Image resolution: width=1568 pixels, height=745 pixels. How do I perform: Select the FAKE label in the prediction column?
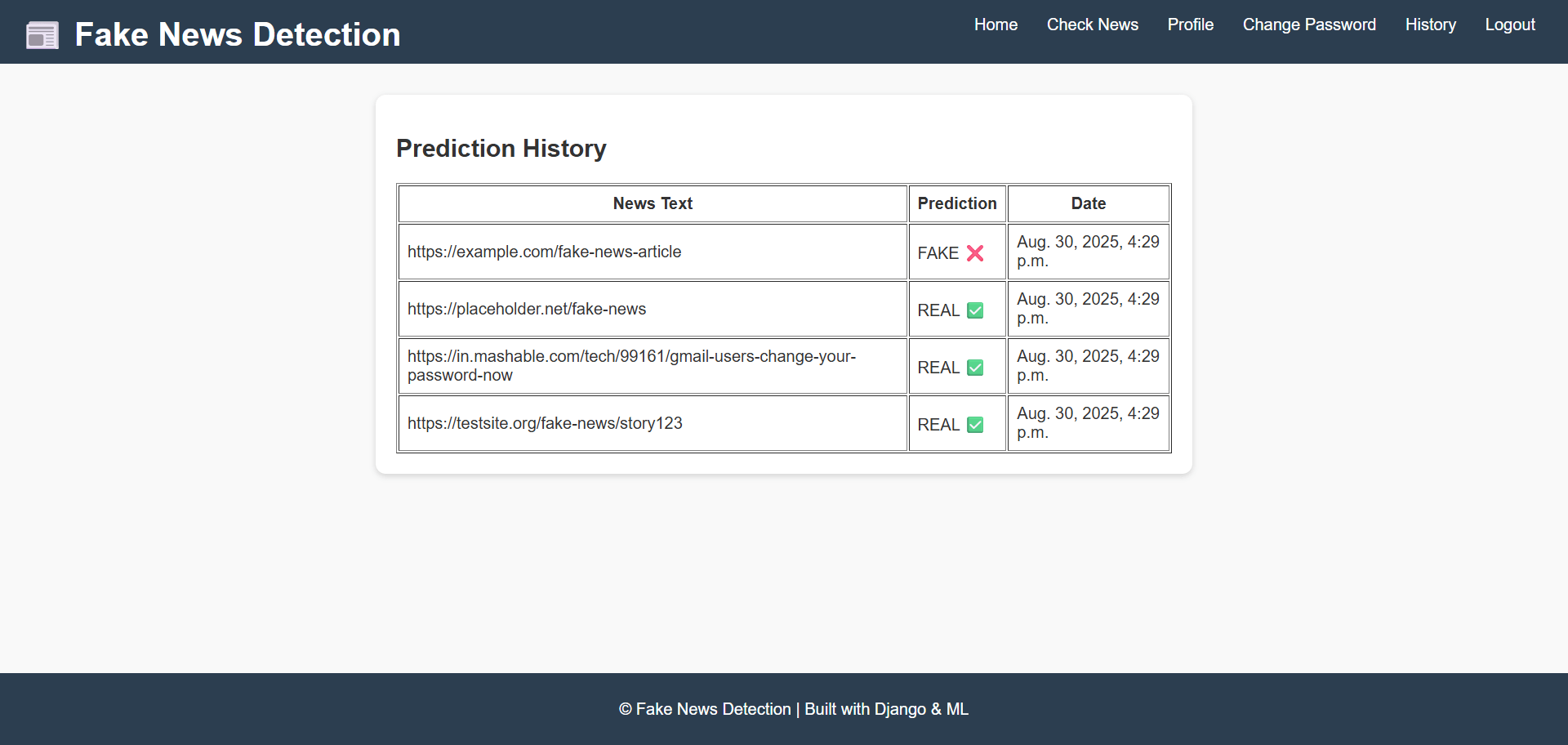(x=938, y=253)
